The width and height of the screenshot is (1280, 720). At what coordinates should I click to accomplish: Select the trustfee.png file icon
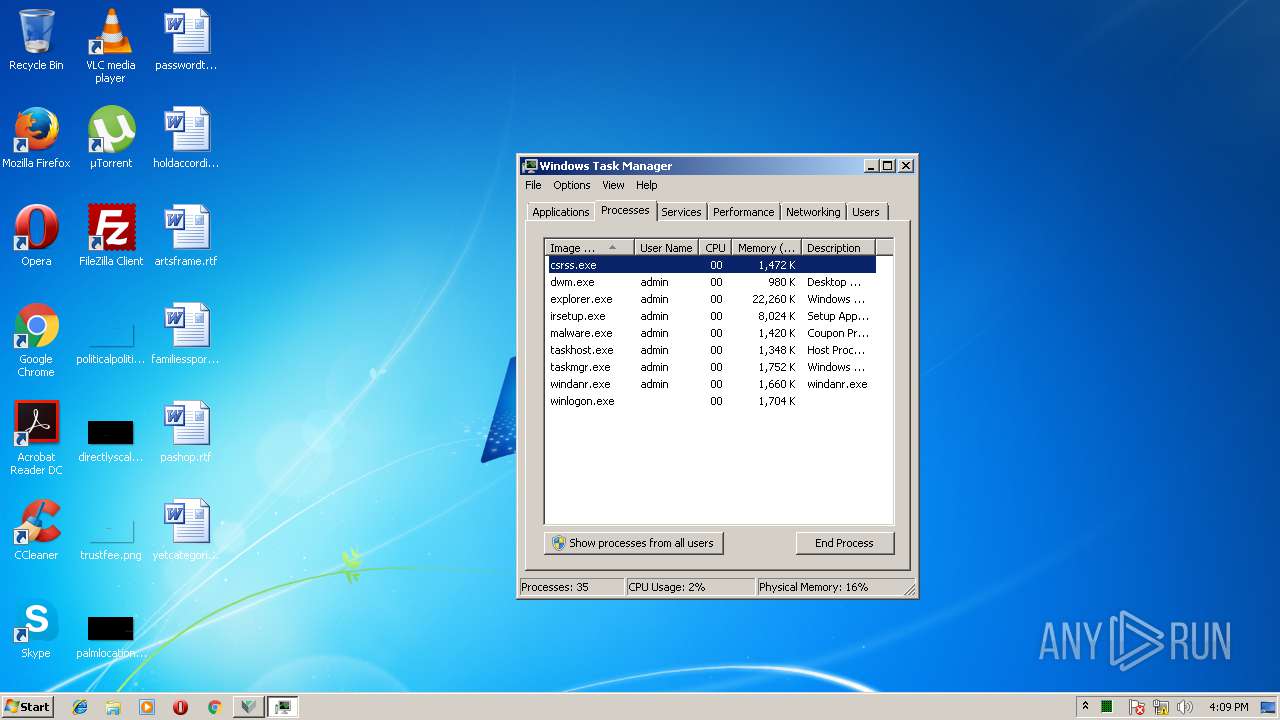coord(110,538)
